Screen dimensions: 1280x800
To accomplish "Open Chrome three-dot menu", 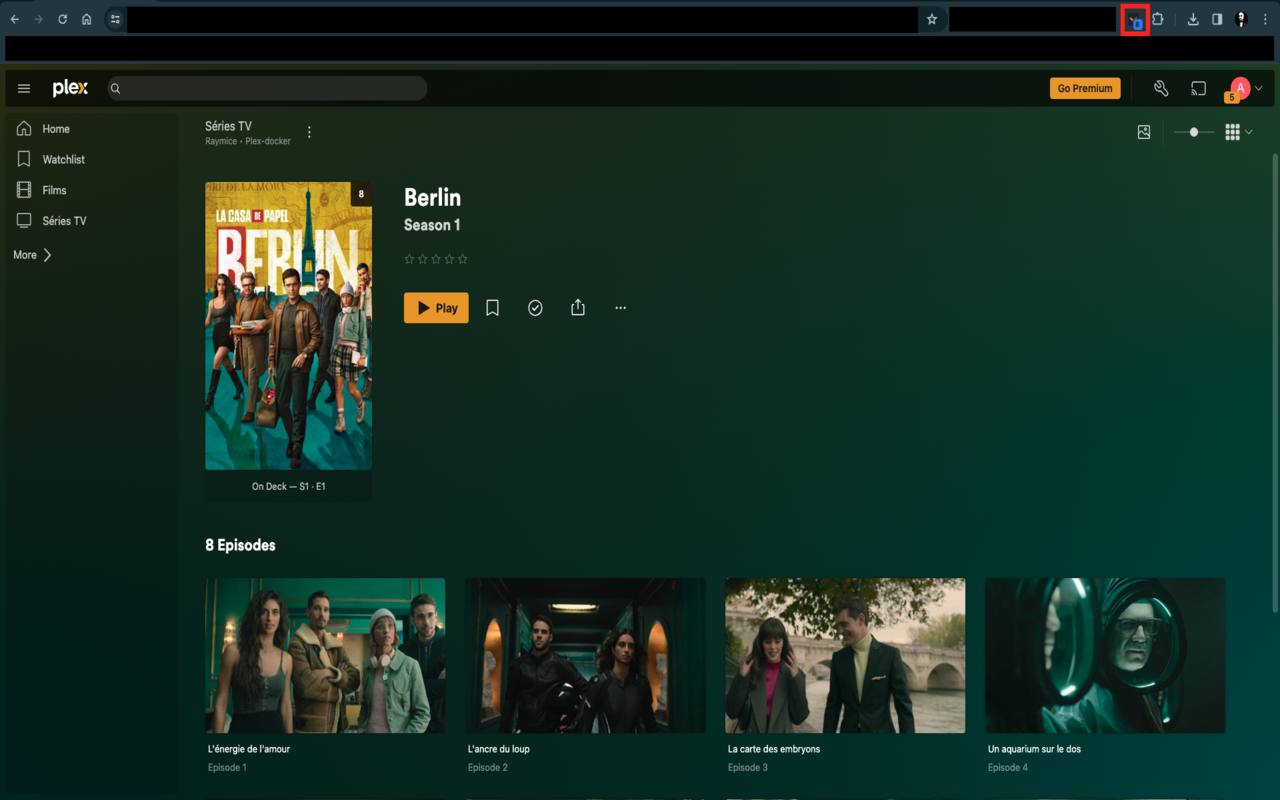I will pos(1265,19).
